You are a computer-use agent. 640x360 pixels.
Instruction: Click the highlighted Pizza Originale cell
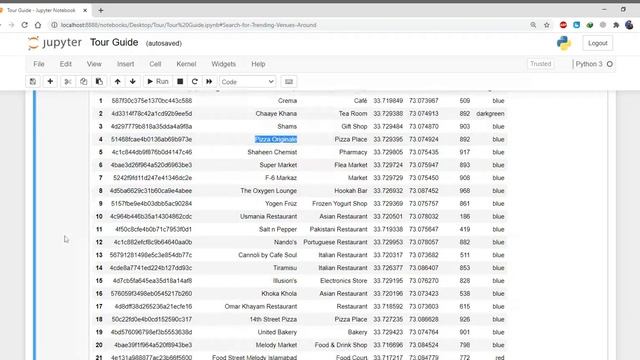click(276, 139)
